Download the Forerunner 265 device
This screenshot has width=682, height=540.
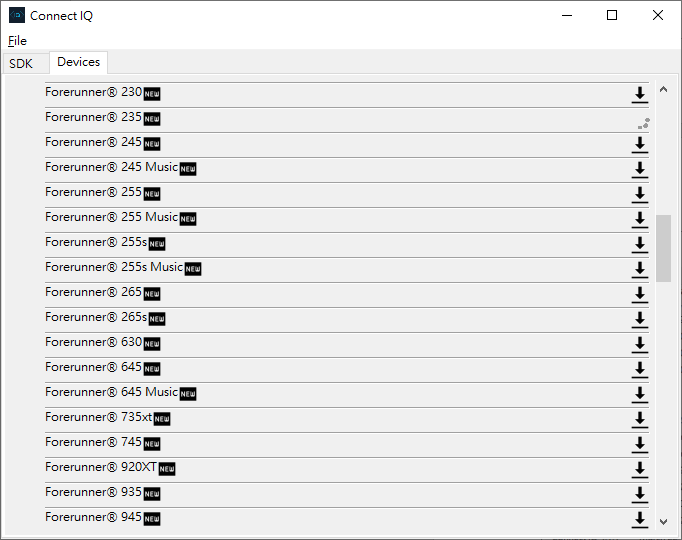[x=639, y=294]
